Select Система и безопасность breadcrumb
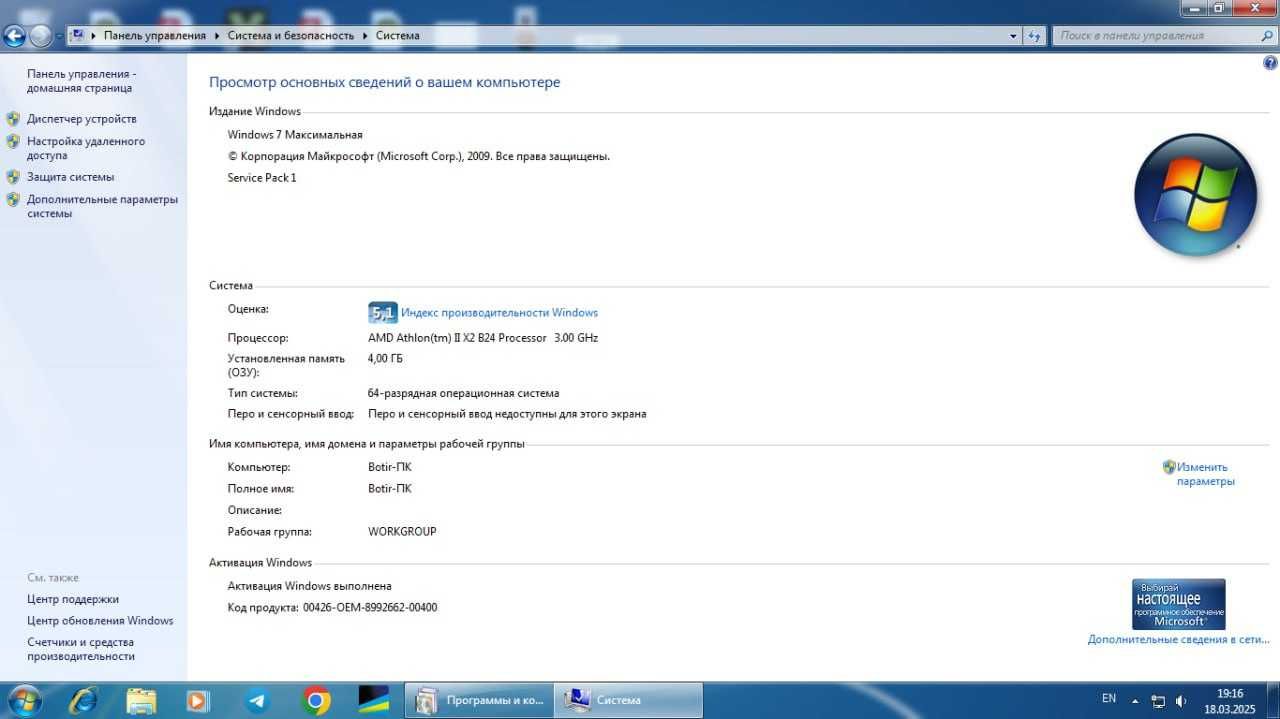 coord(291,35)
